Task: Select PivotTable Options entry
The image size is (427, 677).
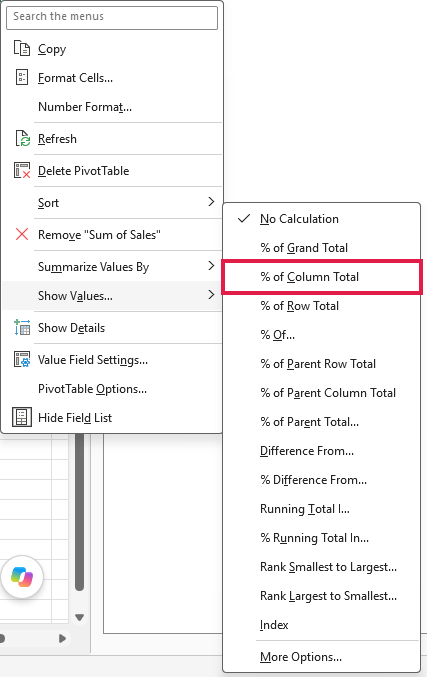Action: (x=92, y=389)
